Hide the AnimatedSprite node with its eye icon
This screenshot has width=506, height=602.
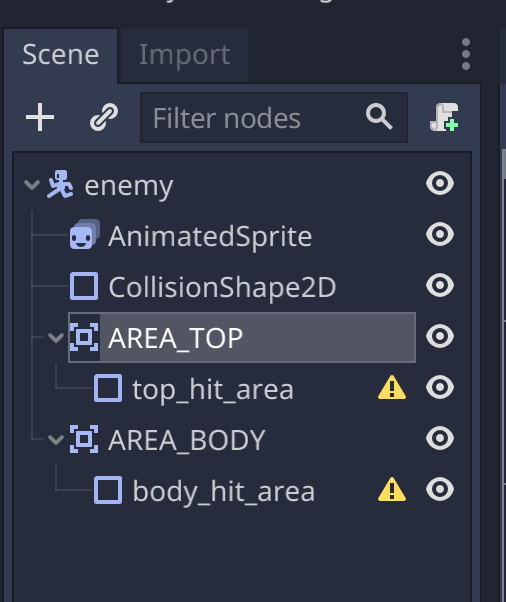[440, 234]
